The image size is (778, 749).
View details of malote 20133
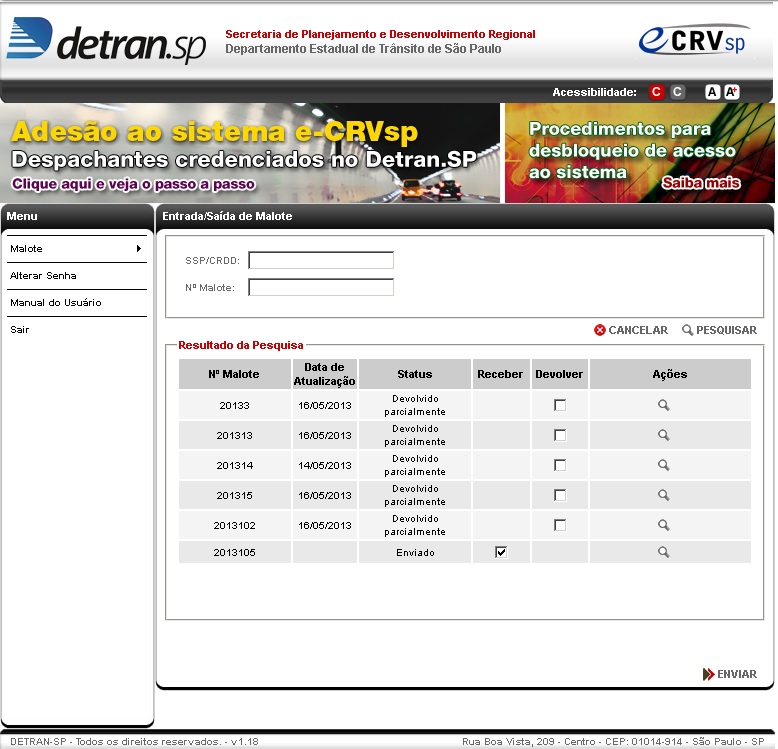pyautogui.click(x=663, y=405)
